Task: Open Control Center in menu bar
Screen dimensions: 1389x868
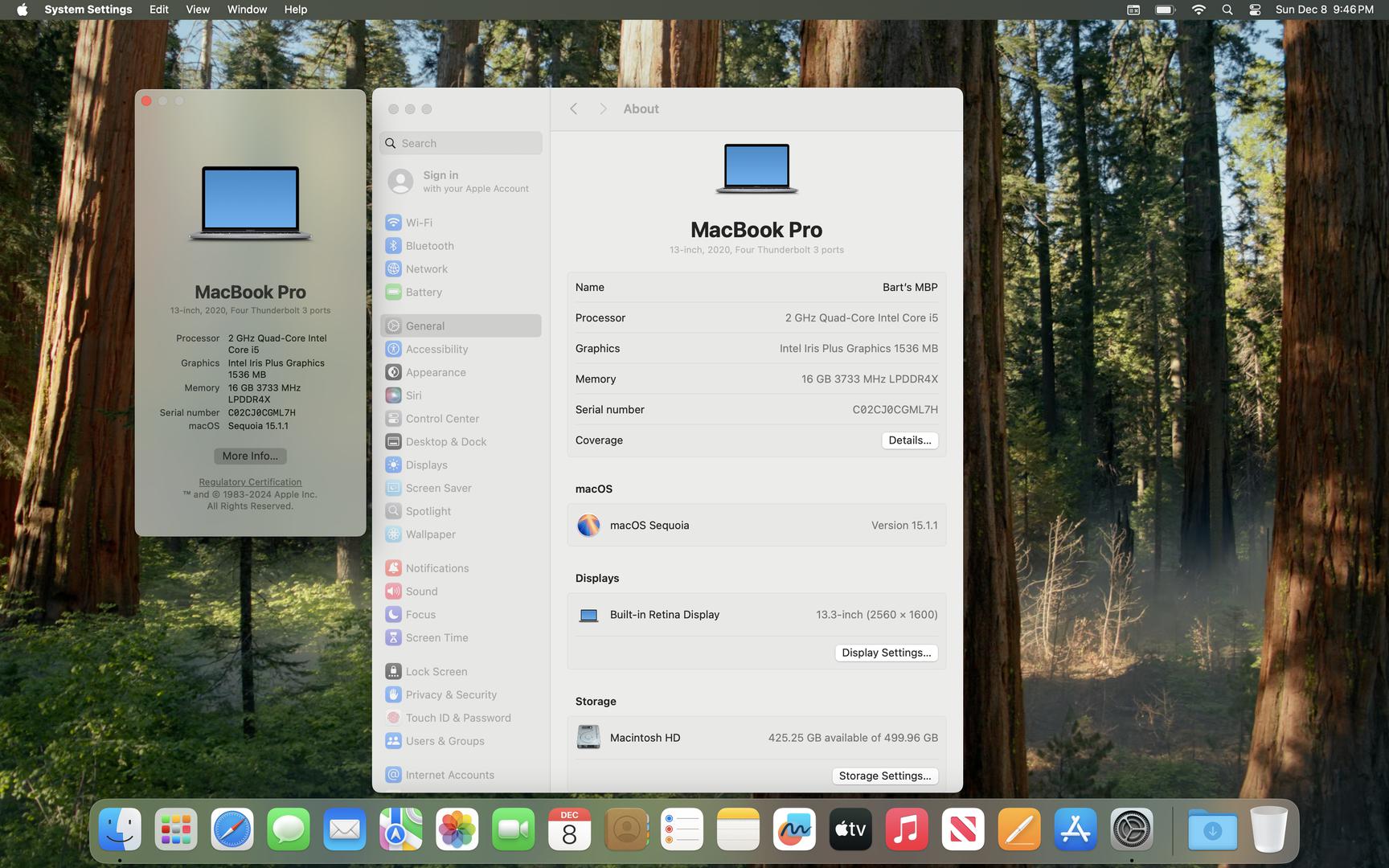Action: (1255, 10)
